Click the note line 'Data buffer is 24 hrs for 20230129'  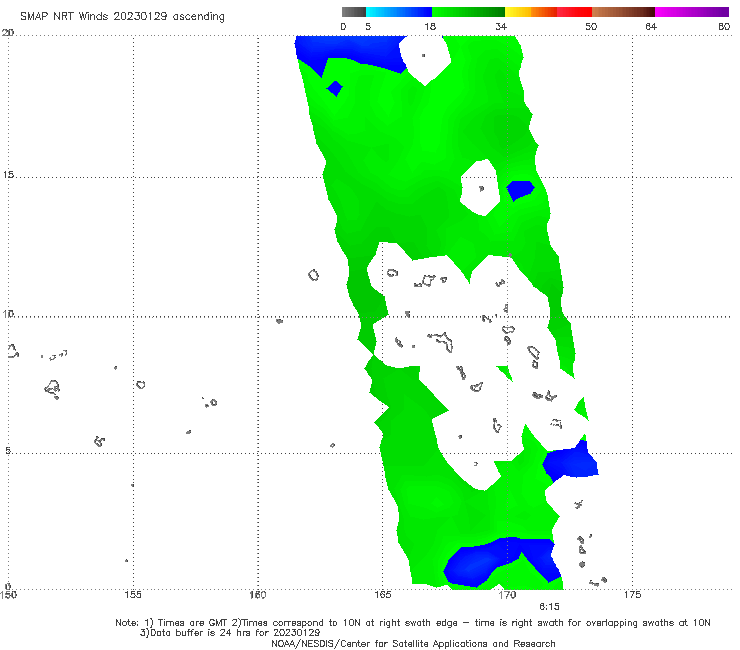click(230, 633)
